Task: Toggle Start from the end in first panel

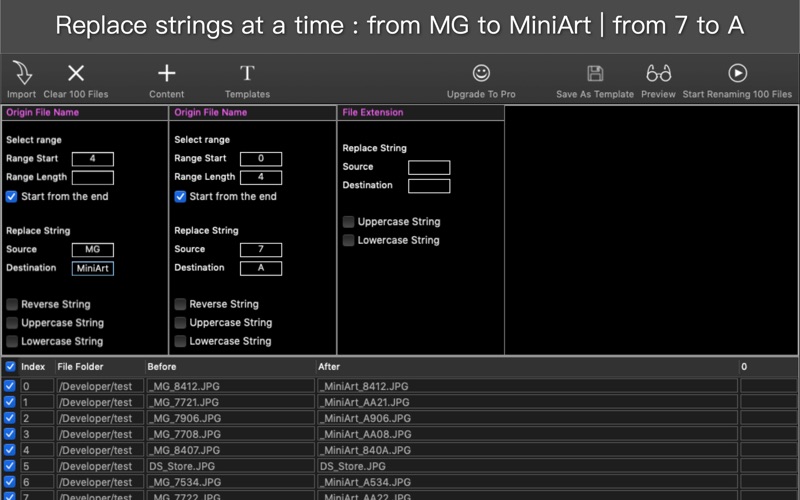Action: (12, 196)
